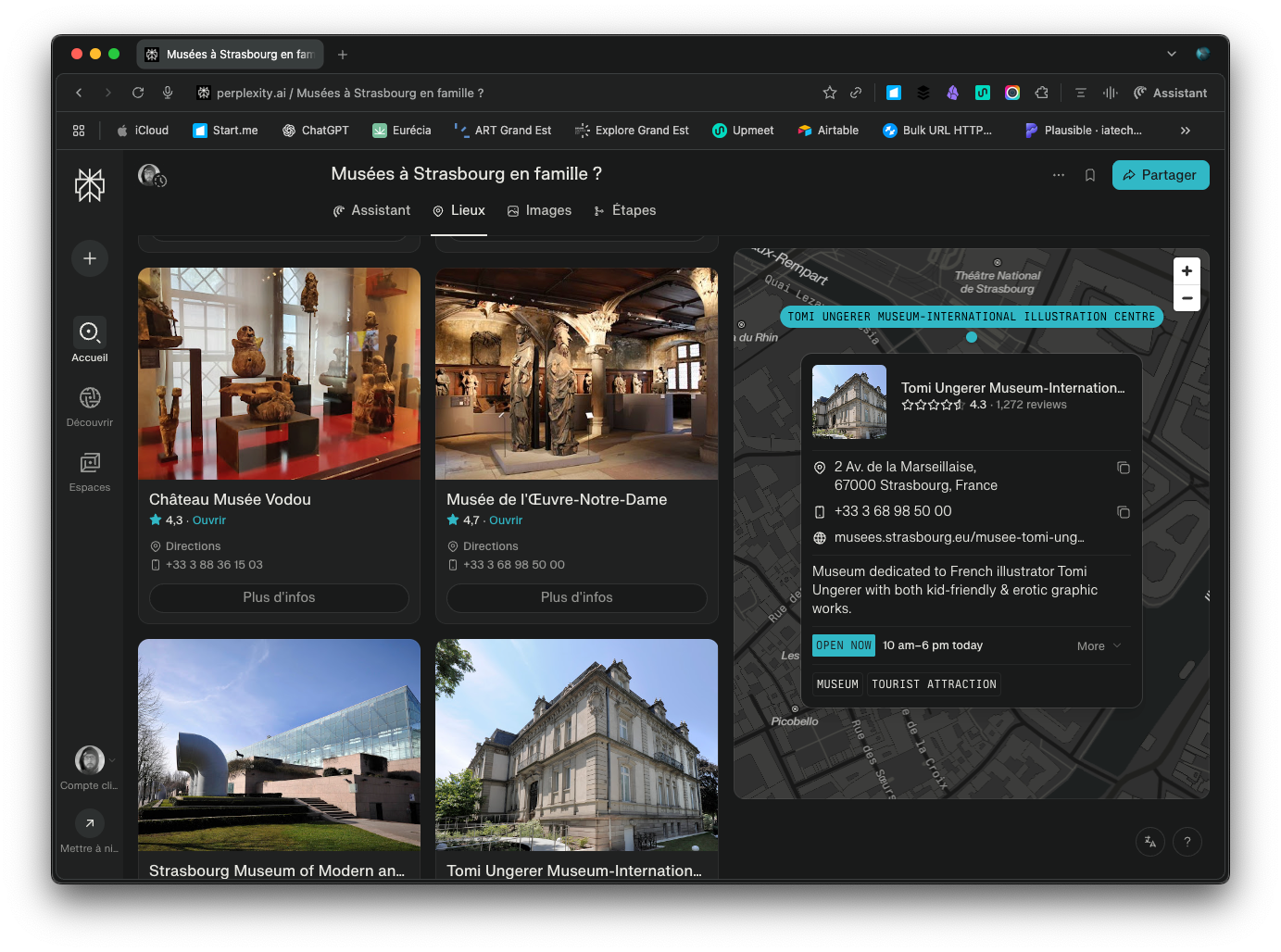
Task: Copy the museum address
Action: click(x=1123, y=468)
